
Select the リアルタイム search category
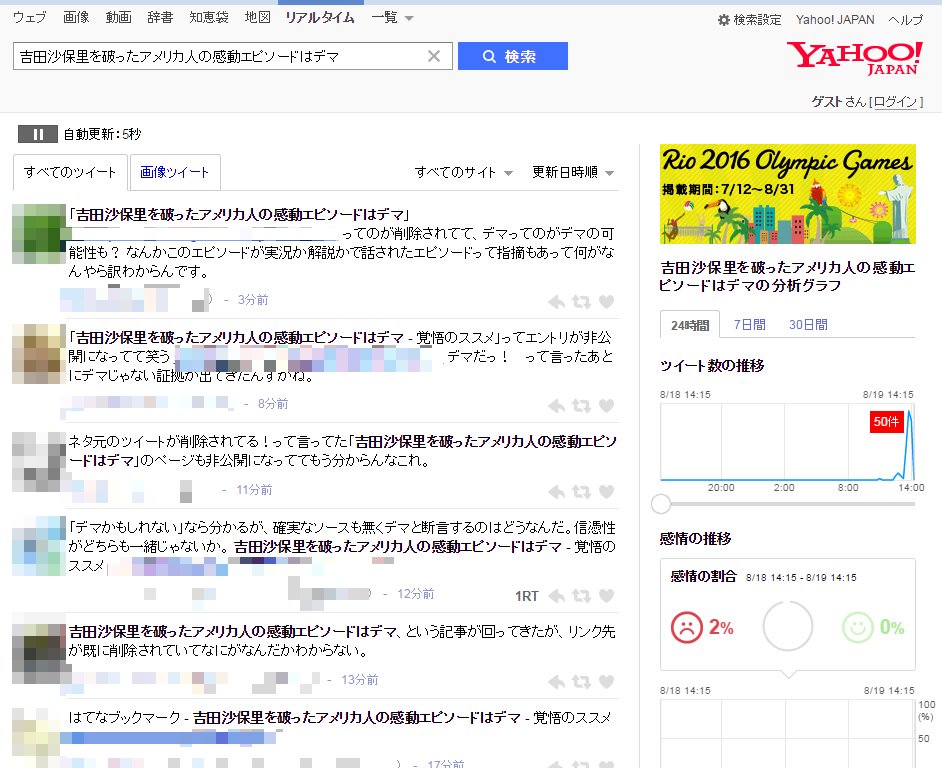pyautogui.click(x=320, y=17)
